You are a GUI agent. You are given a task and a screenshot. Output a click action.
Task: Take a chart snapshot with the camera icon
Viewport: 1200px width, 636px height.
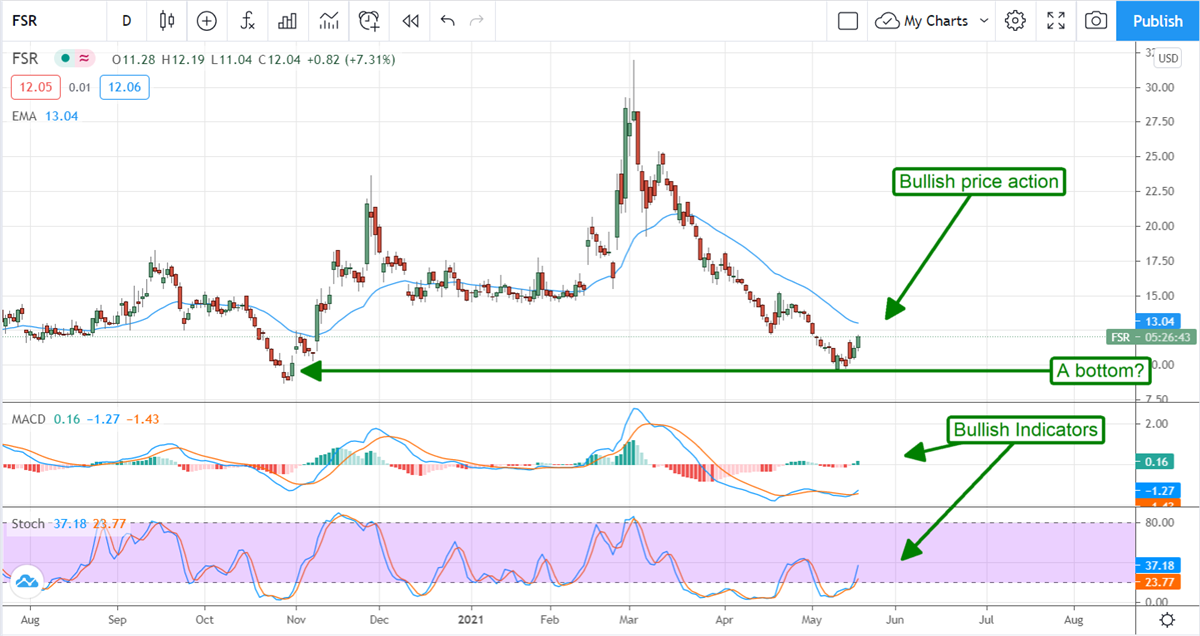click(x=1097, y=20)
